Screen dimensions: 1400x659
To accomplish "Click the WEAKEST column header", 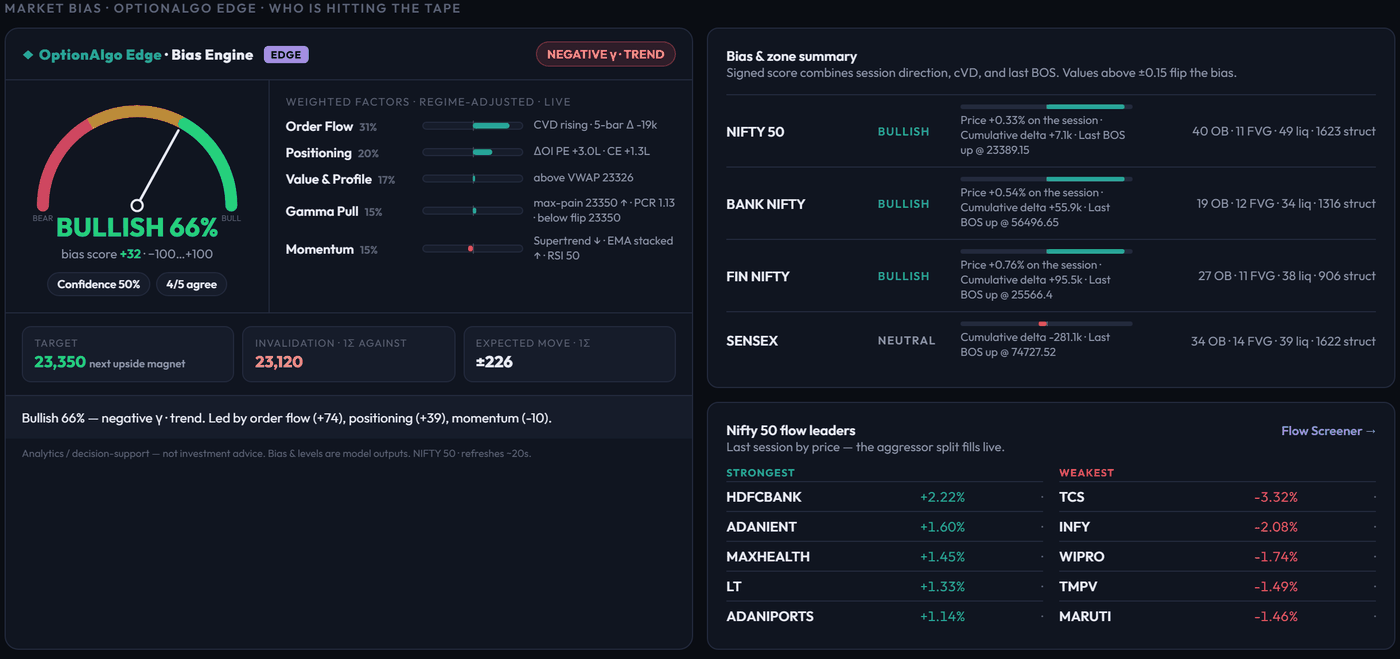I will click(x=1086, y=473).
